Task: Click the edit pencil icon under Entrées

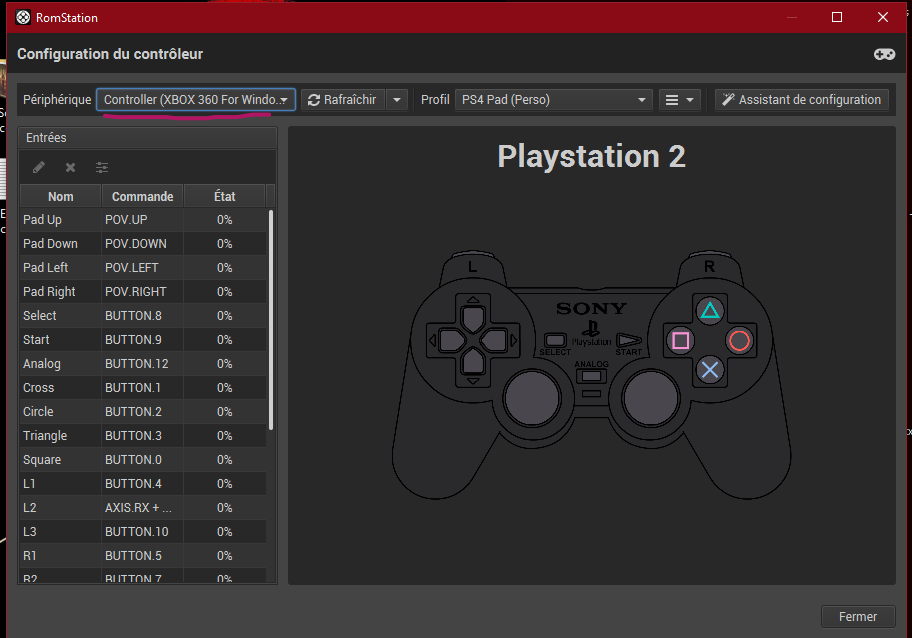Action: pos(39,167)
